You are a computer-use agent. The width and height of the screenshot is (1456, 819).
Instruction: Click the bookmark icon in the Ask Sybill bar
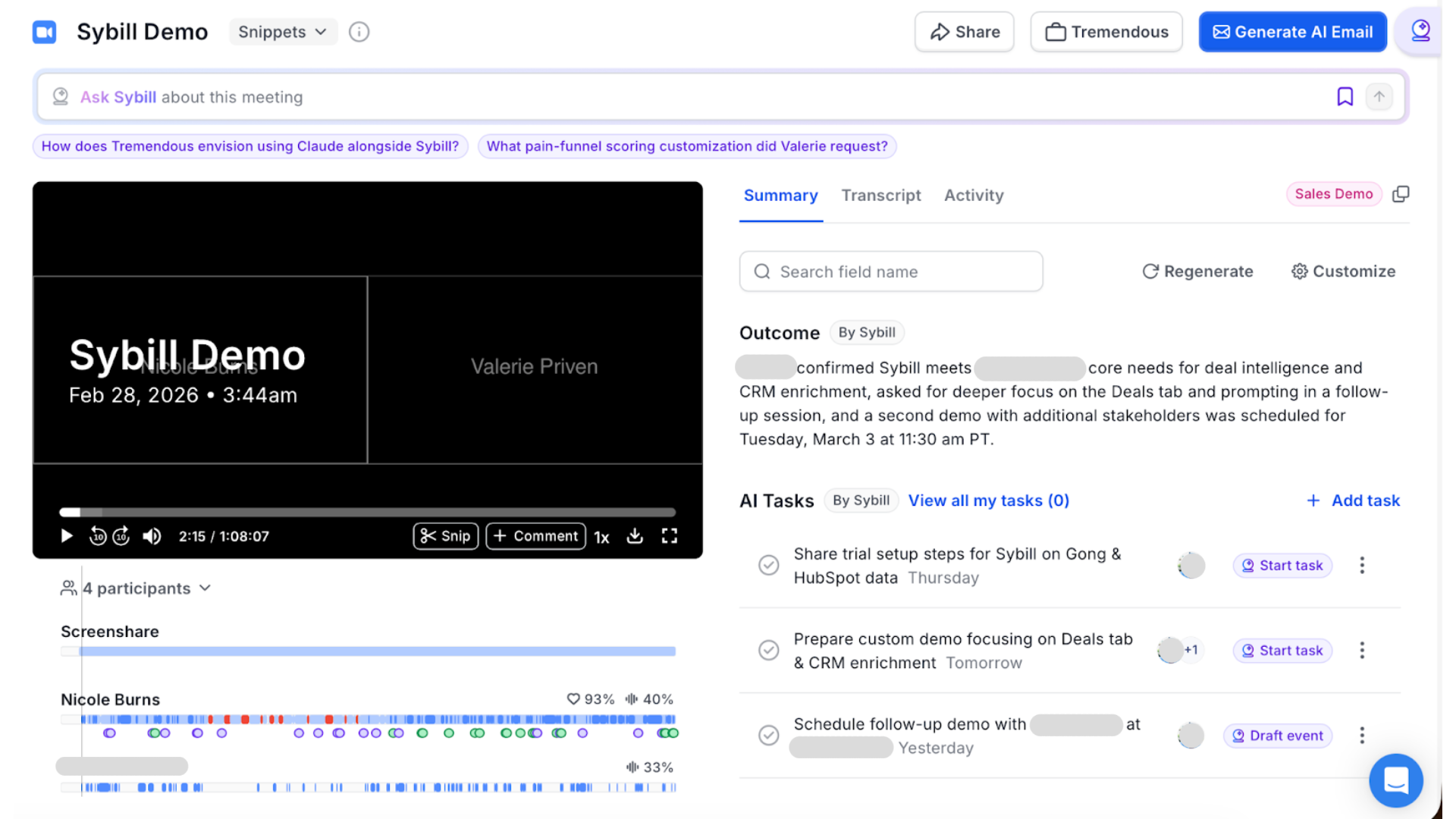tap(1345, 96)
